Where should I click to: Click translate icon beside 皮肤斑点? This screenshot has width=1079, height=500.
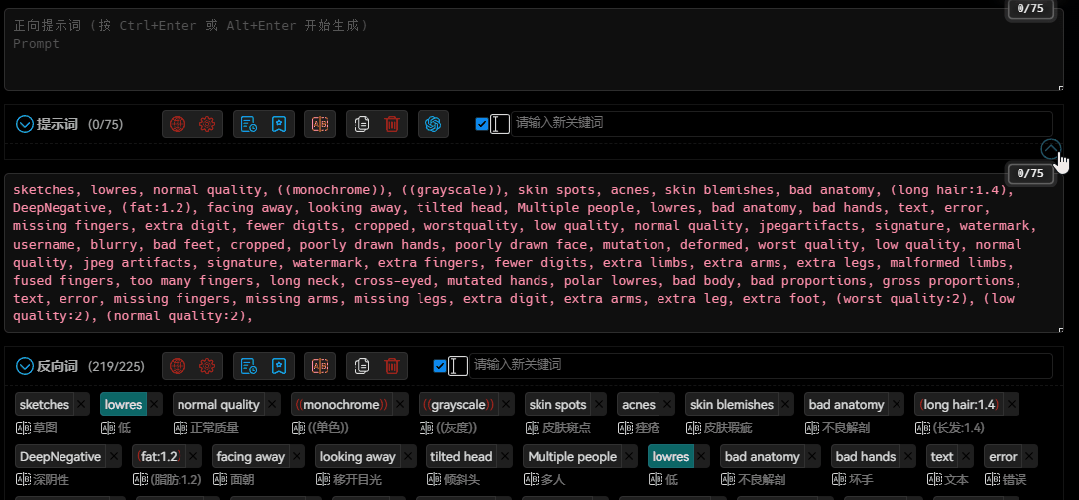point(533,428)
